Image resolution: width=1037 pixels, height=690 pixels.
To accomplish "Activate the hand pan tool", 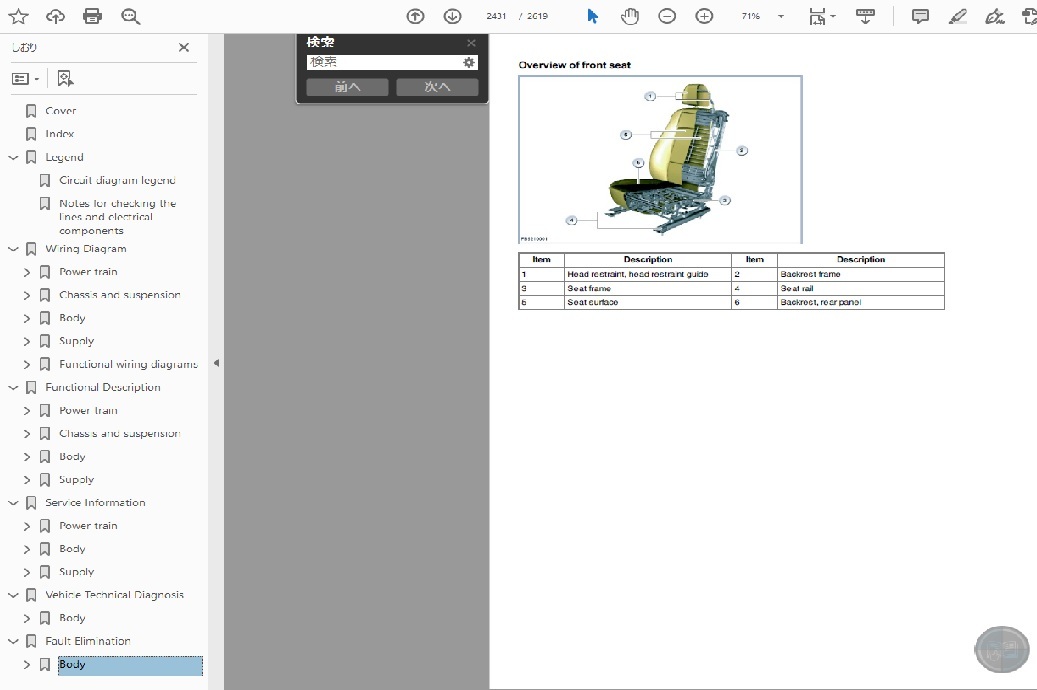I will pyautogui.click(x=630, y=16).
